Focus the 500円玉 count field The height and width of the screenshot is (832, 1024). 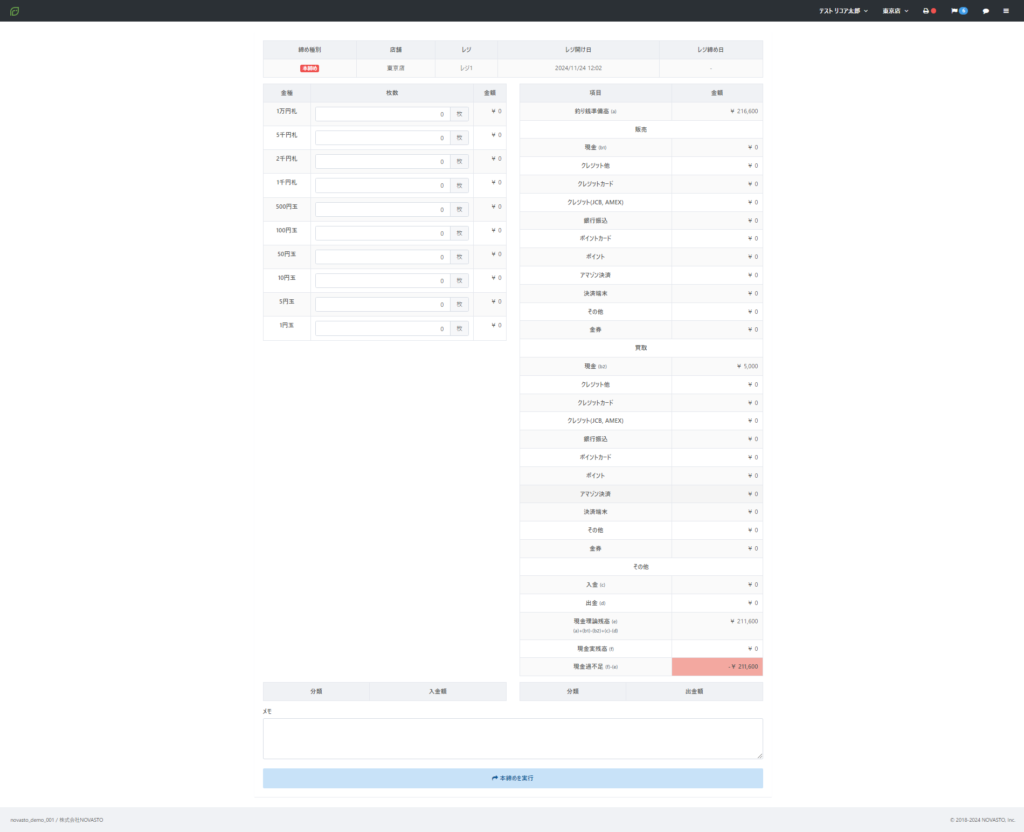383,210
